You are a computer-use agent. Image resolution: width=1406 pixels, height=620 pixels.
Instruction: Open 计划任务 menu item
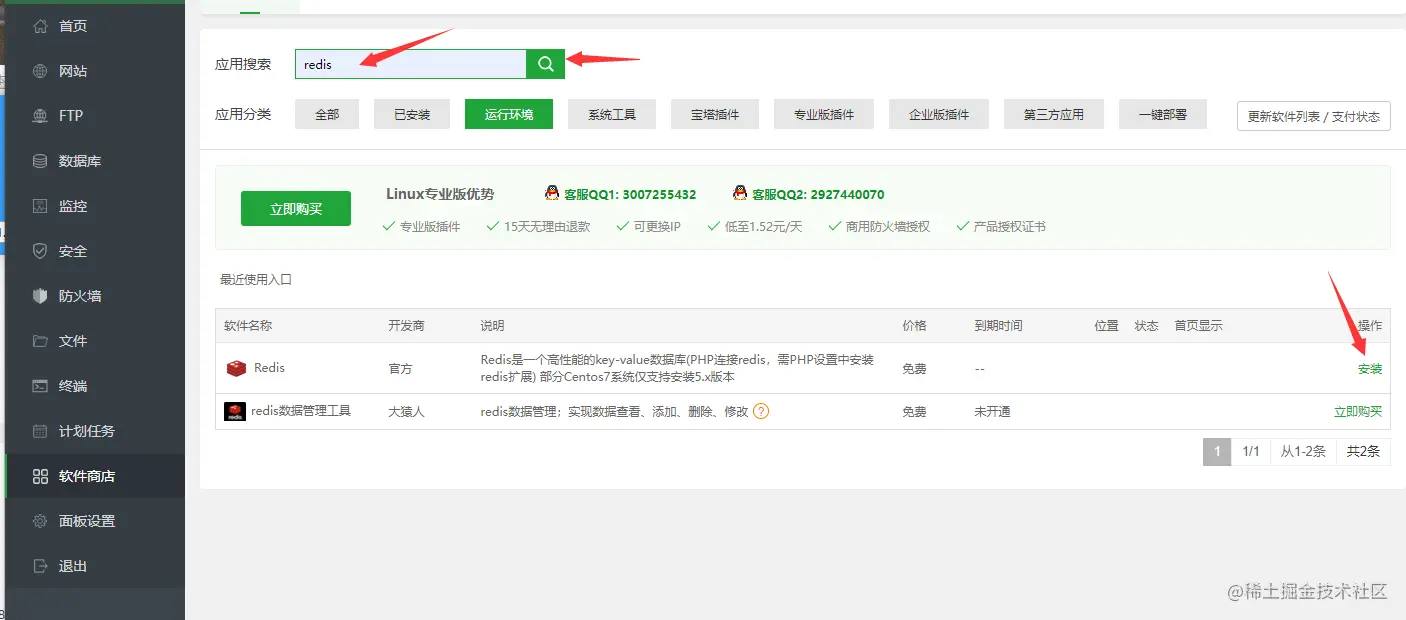pos(87,431)
